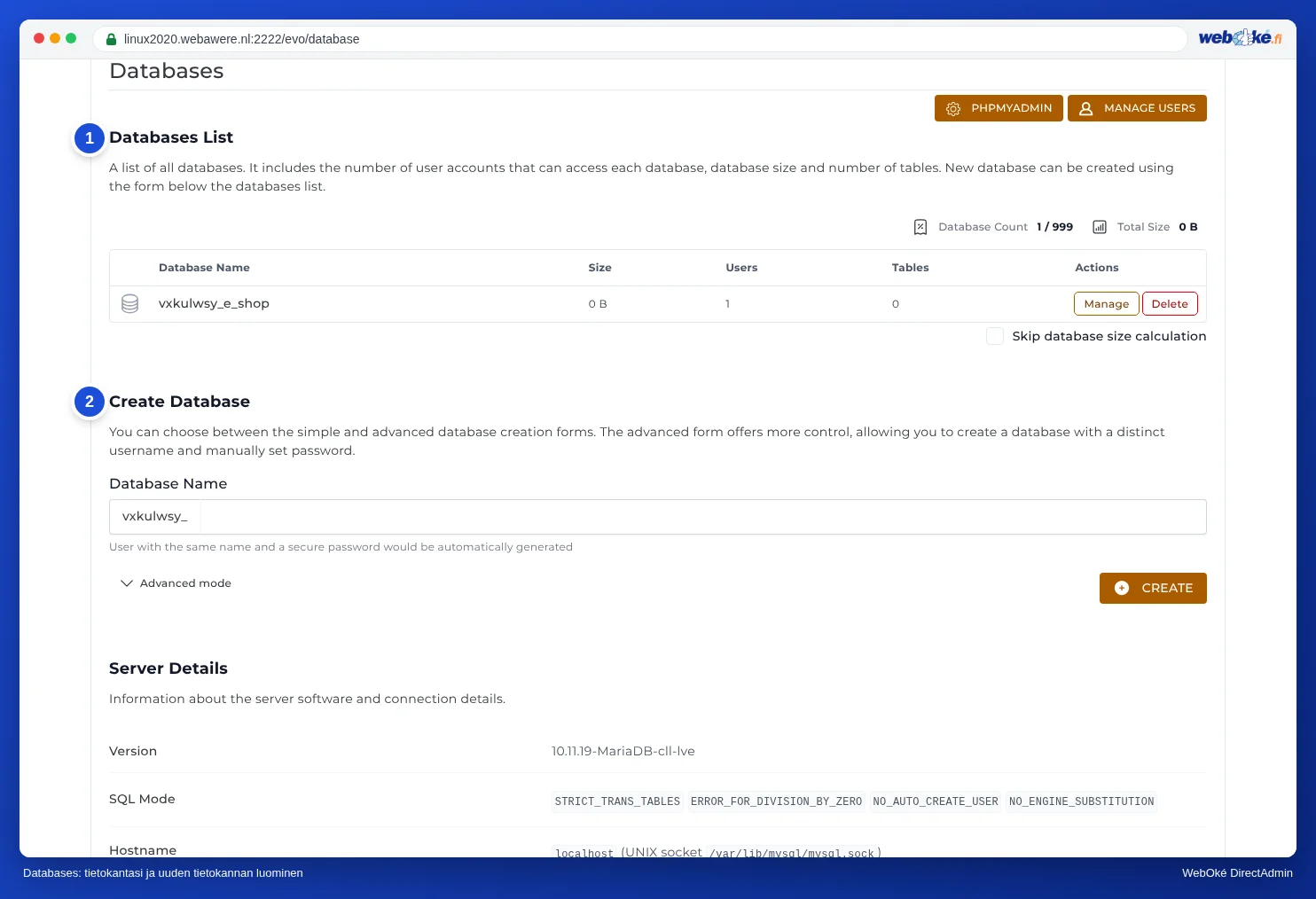Image resolution: width=1316 pixels, height=899 pixels.
Task: Click the macOS green maximize window button
Action: pos(71,38)
